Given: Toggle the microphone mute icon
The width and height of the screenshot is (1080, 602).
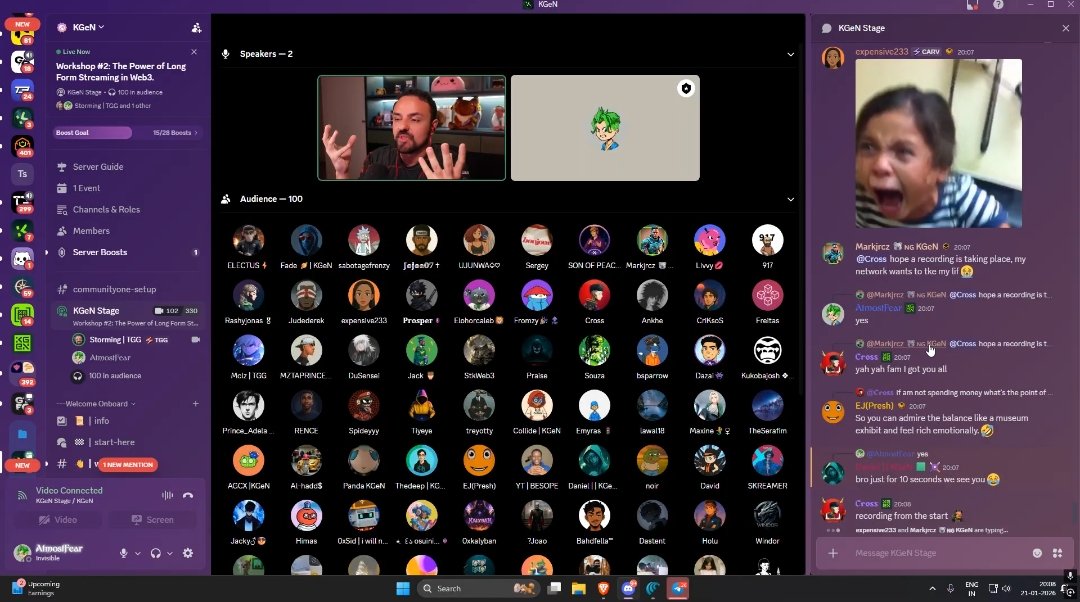Looking at the screenshot, I should (x=124, y=553).
